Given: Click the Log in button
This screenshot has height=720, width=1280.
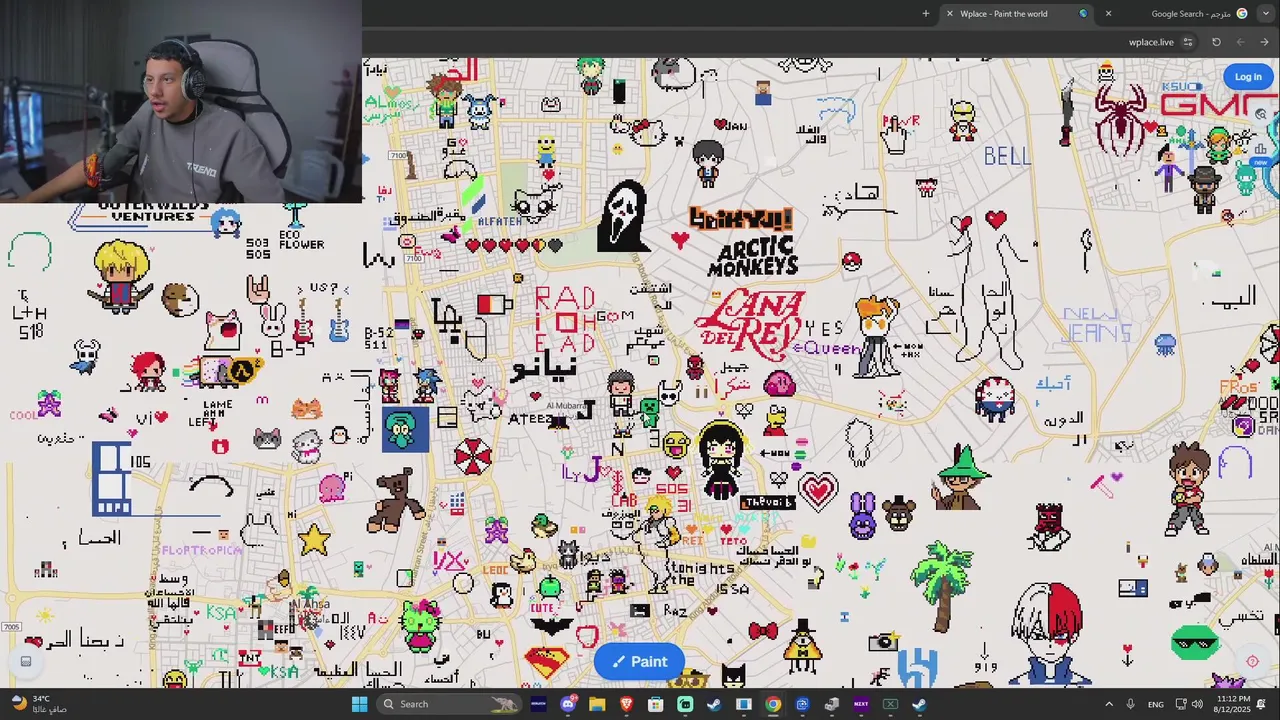Looking at the screenshot, I should coord(1248,77).
